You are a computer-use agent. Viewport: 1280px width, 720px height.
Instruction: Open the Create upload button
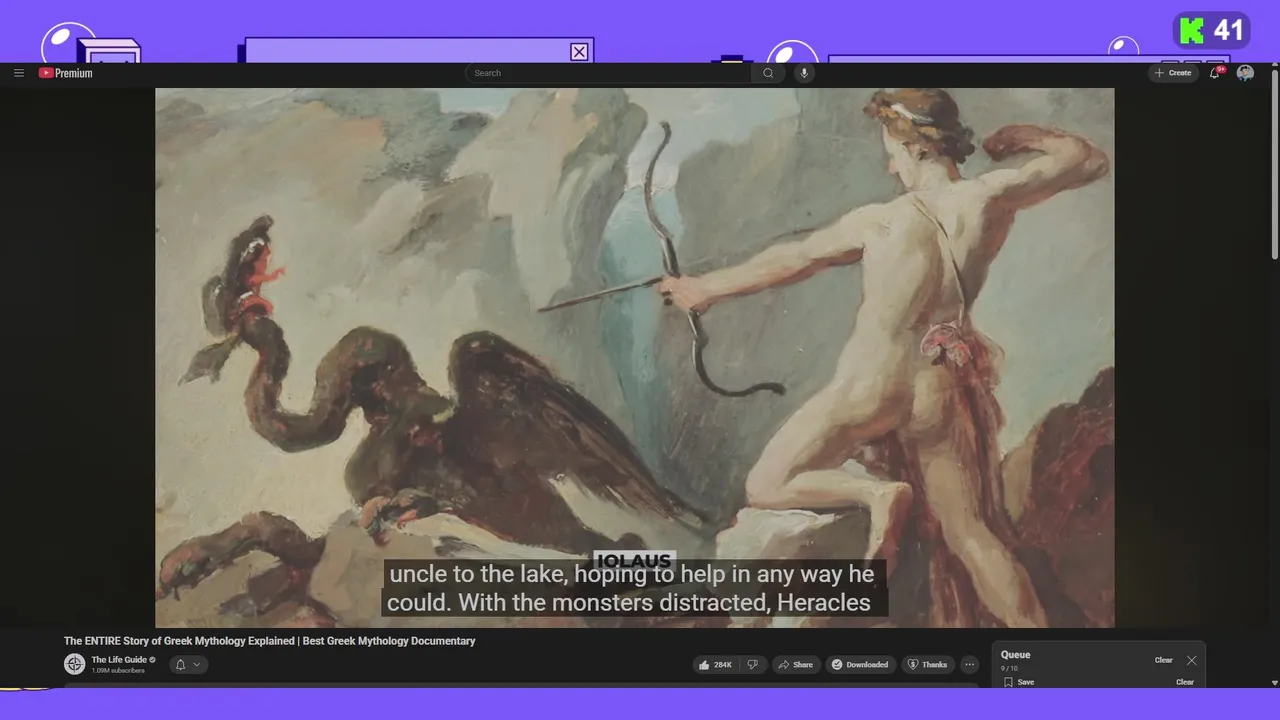tap(1173, 73)
